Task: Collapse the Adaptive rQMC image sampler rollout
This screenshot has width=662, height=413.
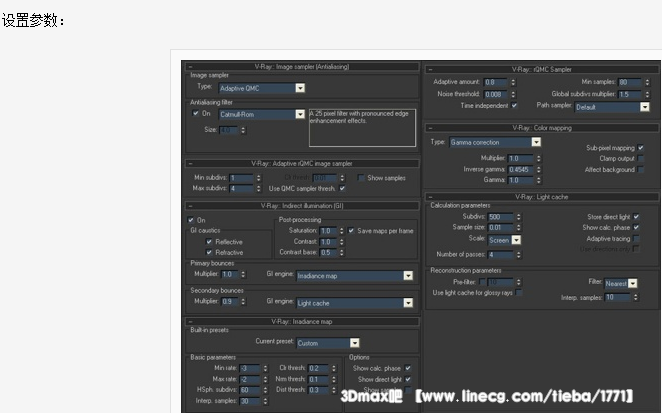Action: click(190, 163)
